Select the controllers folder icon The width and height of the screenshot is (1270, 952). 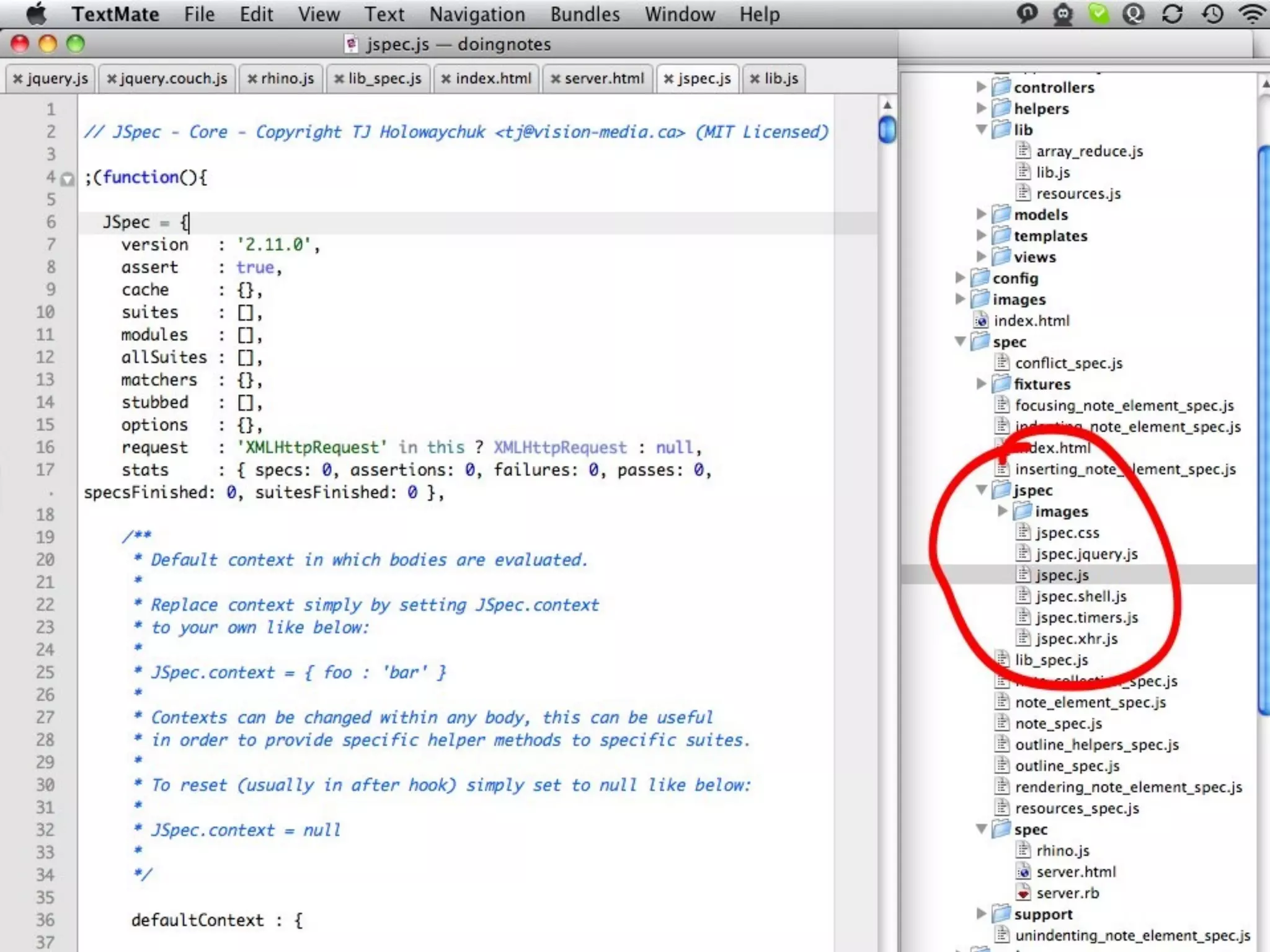(x=1000, y=87)
